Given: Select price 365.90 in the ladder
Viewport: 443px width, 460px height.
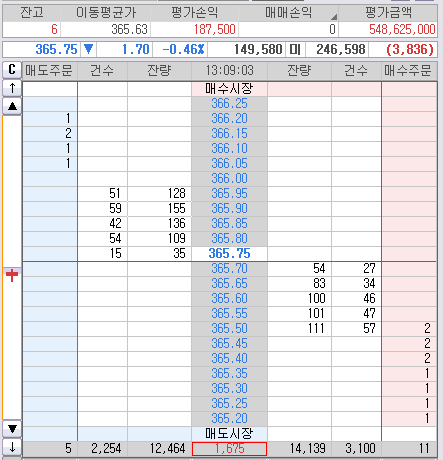Looking at the screenshot, I should click(x=229, y=209).
